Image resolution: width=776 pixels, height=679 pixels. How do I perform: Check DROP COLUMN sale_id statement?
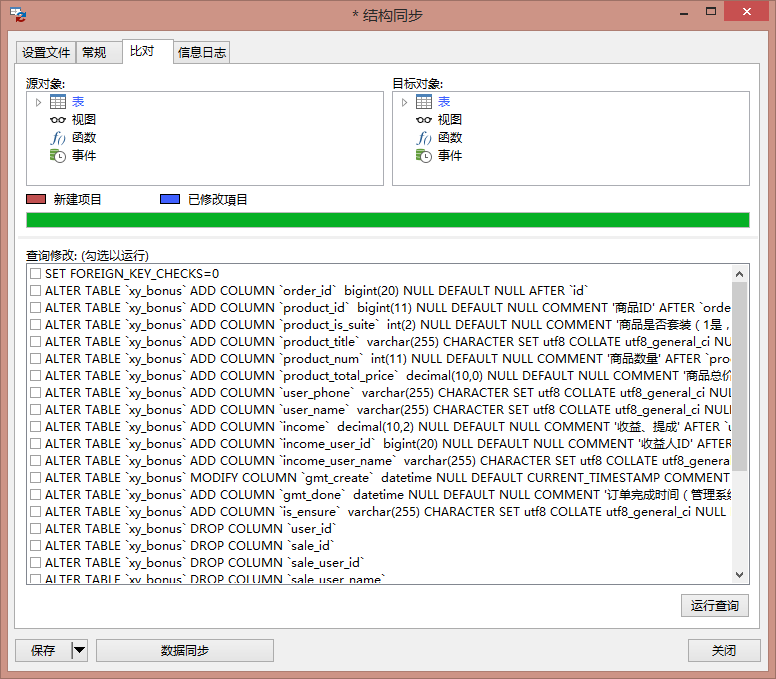[x=35, y=545]
